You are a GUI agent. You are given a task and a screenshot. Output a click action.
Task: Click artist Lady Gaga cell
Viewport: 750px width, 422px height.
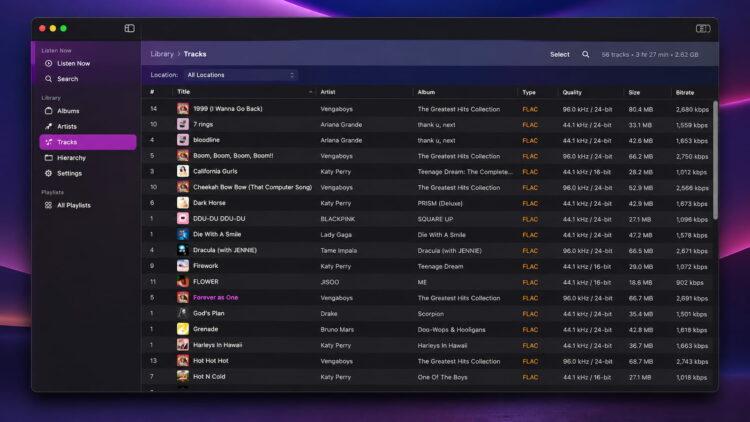click(x=336, y=235)
